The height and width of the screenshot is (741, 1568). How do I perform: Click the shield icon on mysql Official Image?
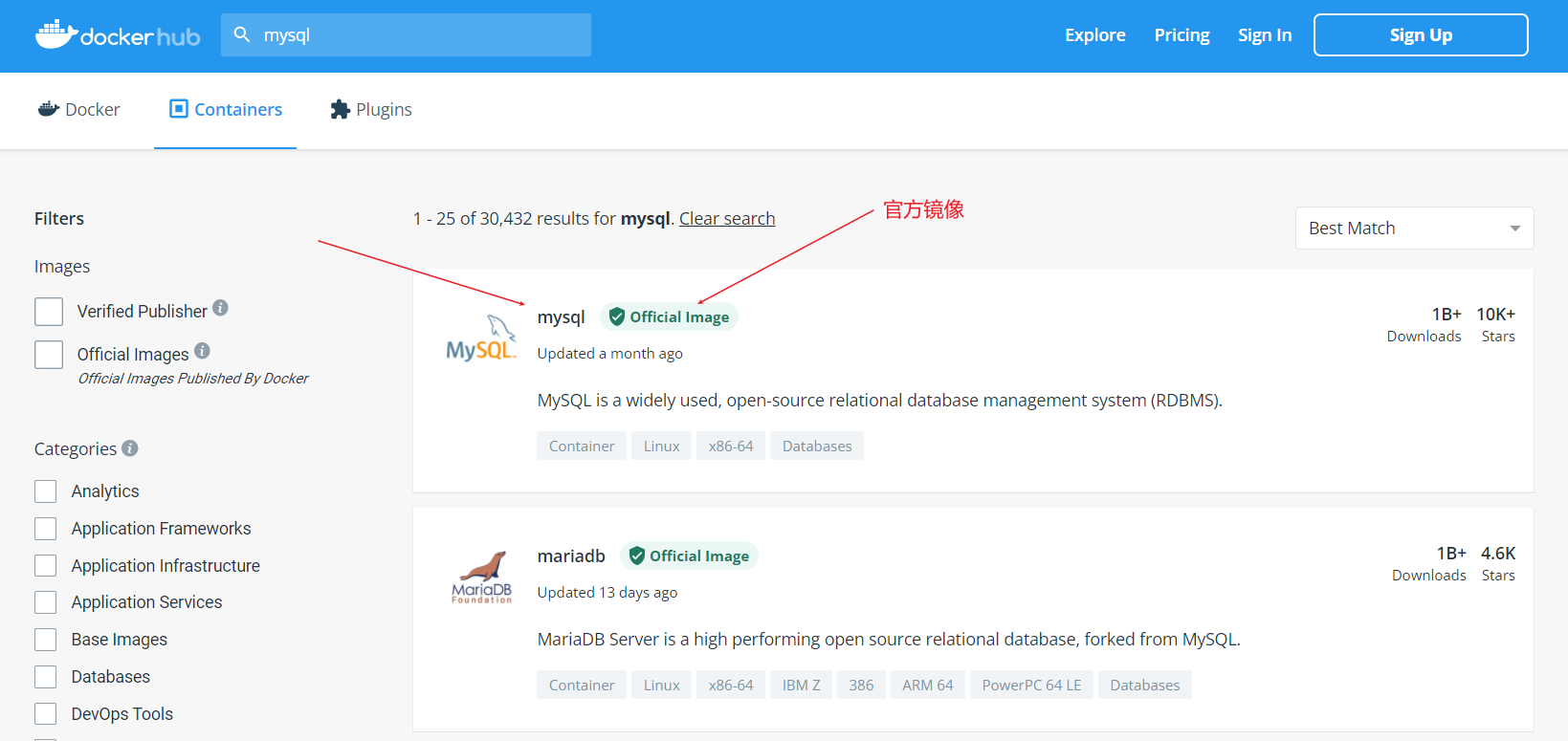[x=617, y=316]
